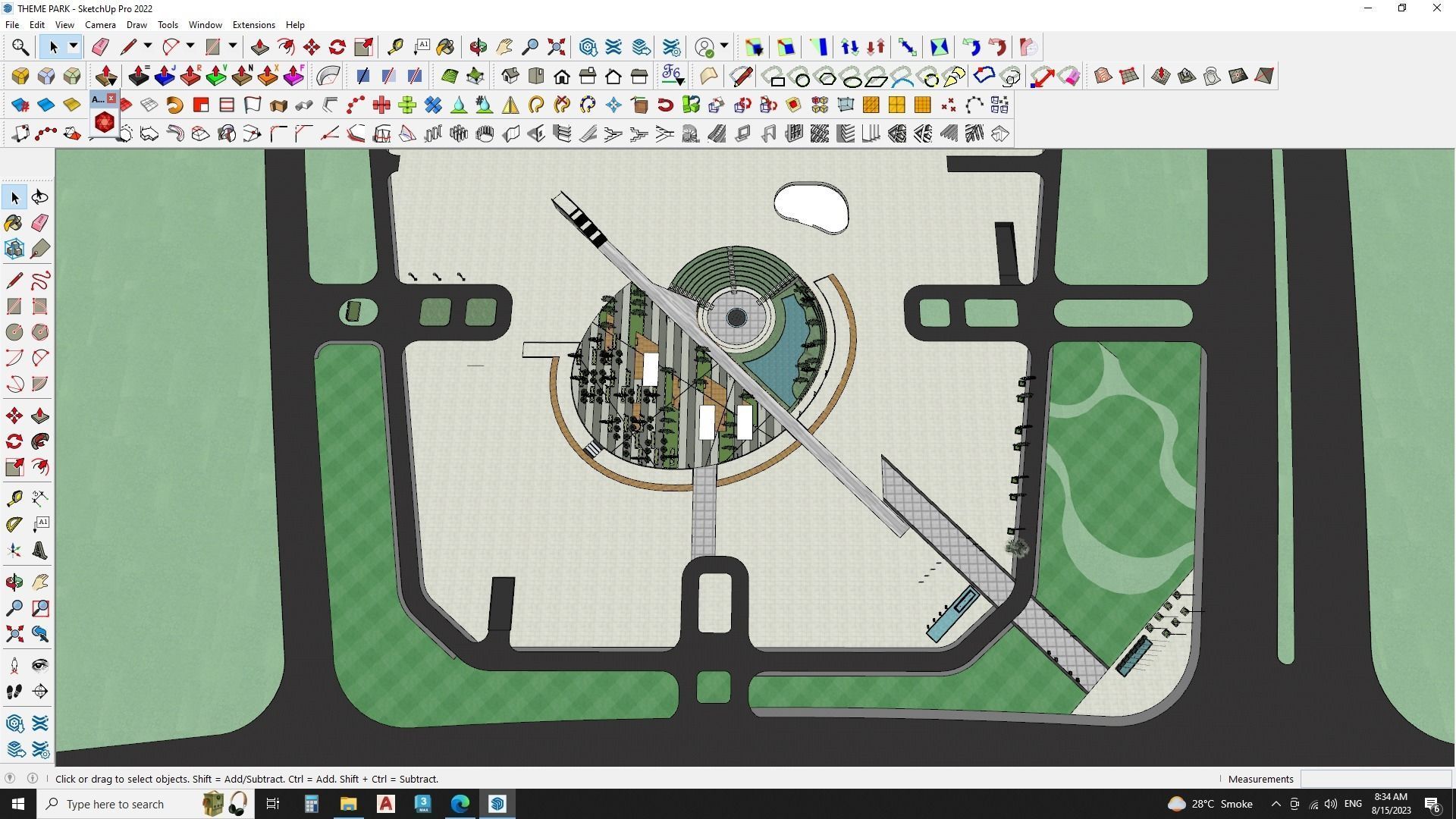The height and width of the screenshot is (819, 1456).
Task: Select the Orbit tool in top toolbar
Action: click(x=478, y=48)
